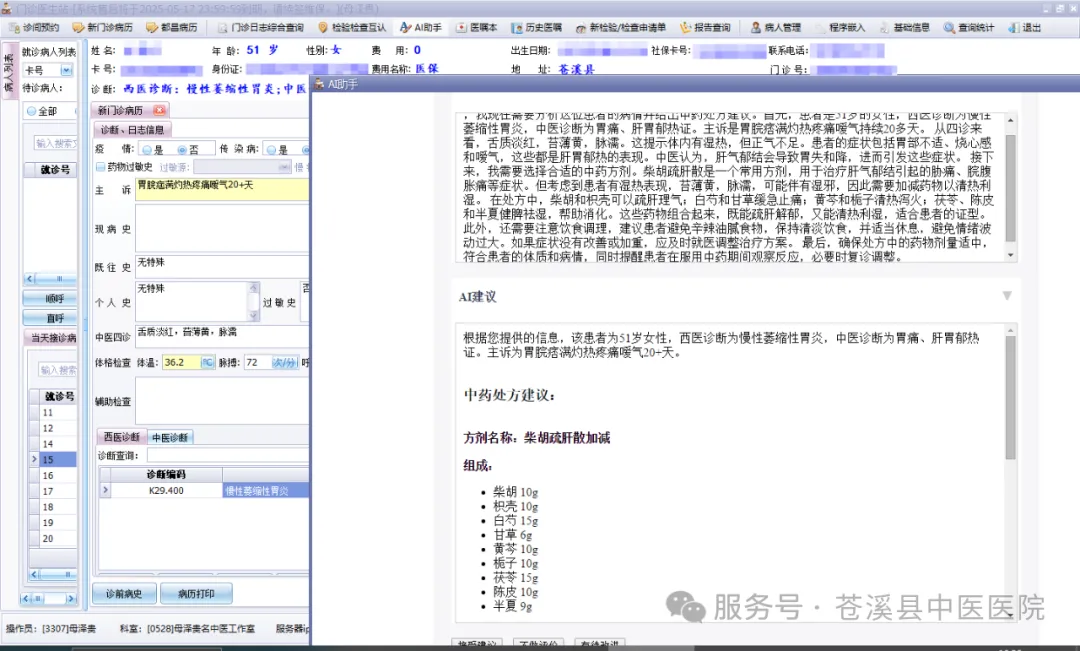Click the 直呼 button
This screenshot has height=651, width=1080.
point(50,318)
